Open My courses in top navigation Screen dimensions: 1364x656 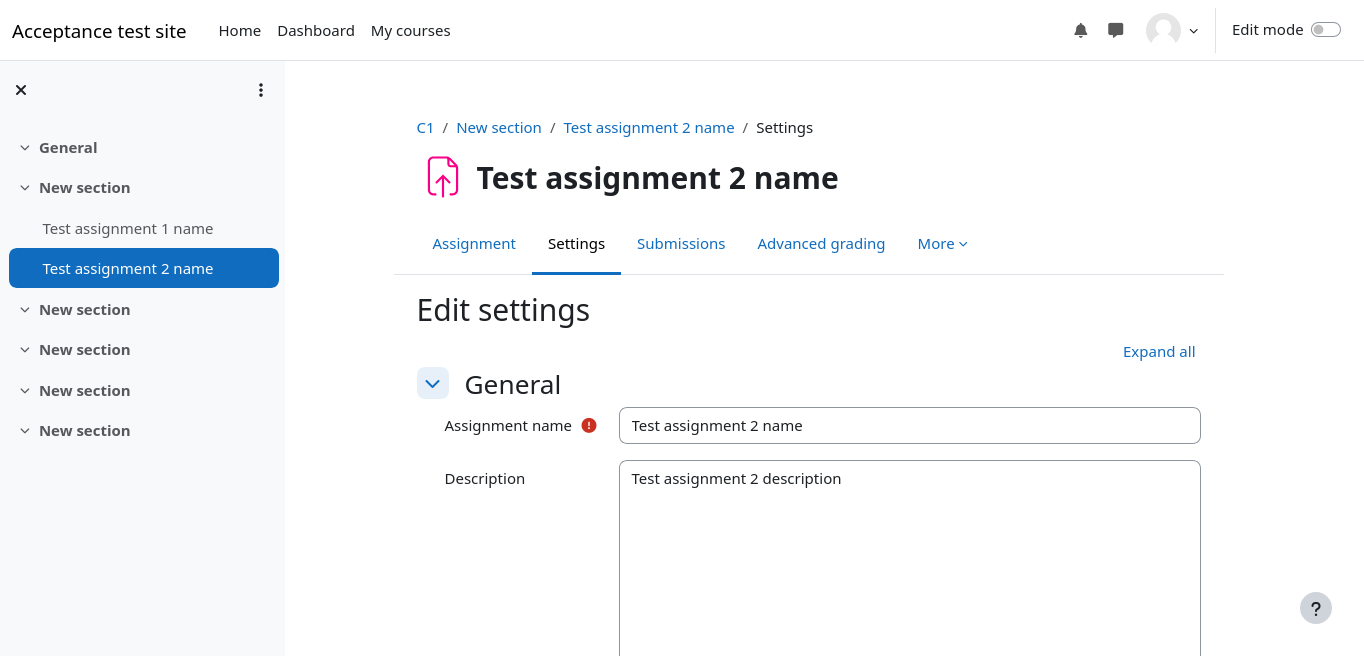[x=410, y=31]
